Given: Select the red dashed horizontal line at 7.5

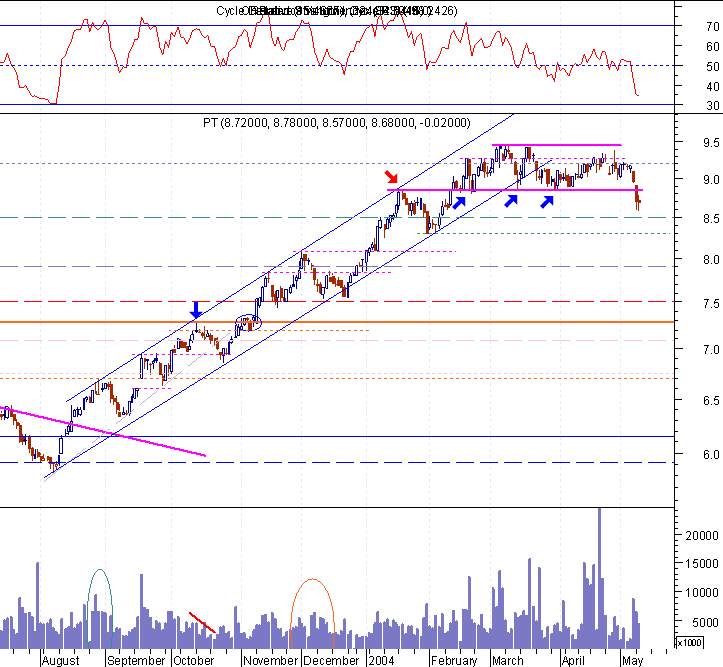Looking at the screenshot, I should pos(337,301).
